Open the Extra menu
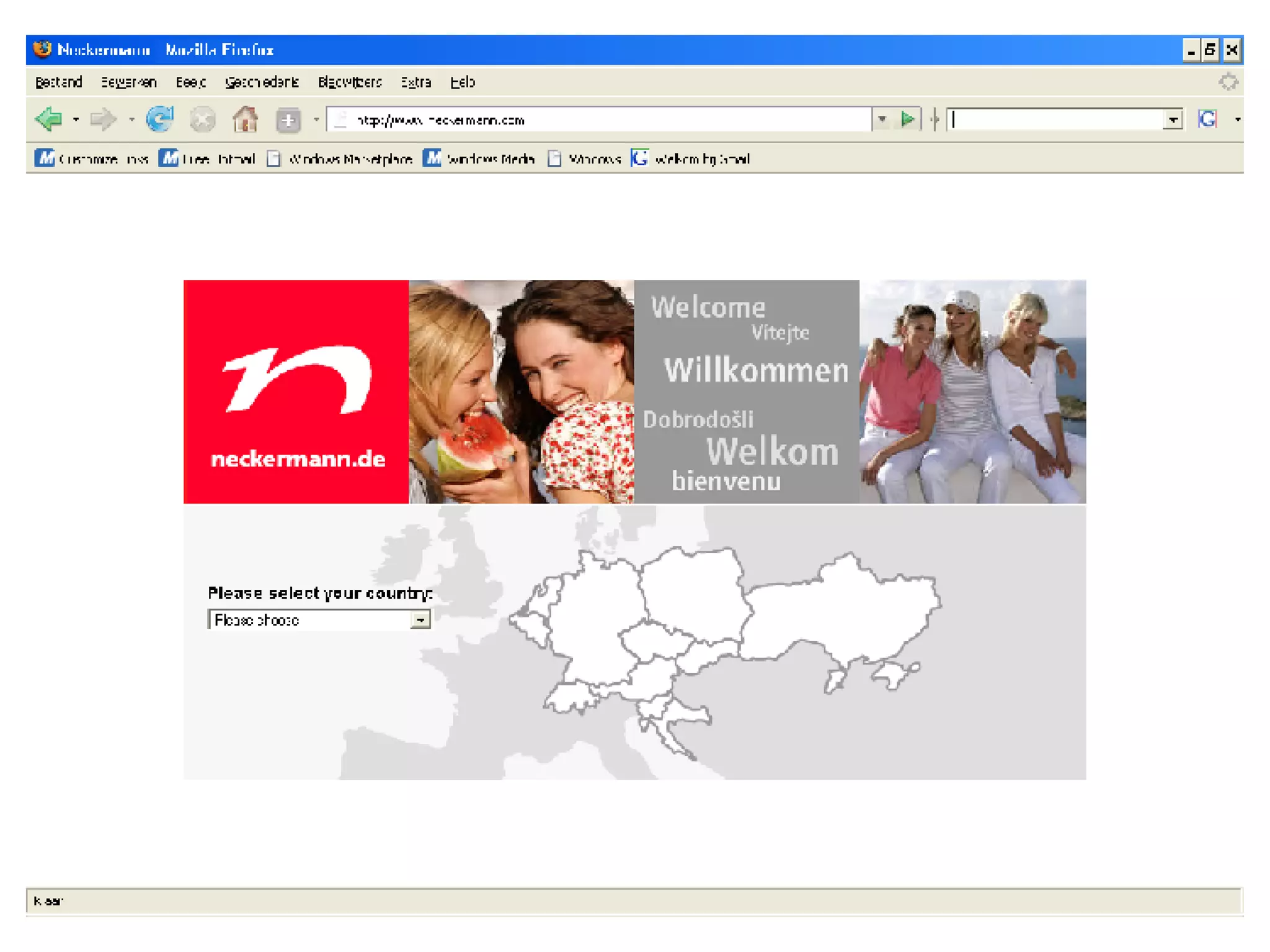 (415, 82)
